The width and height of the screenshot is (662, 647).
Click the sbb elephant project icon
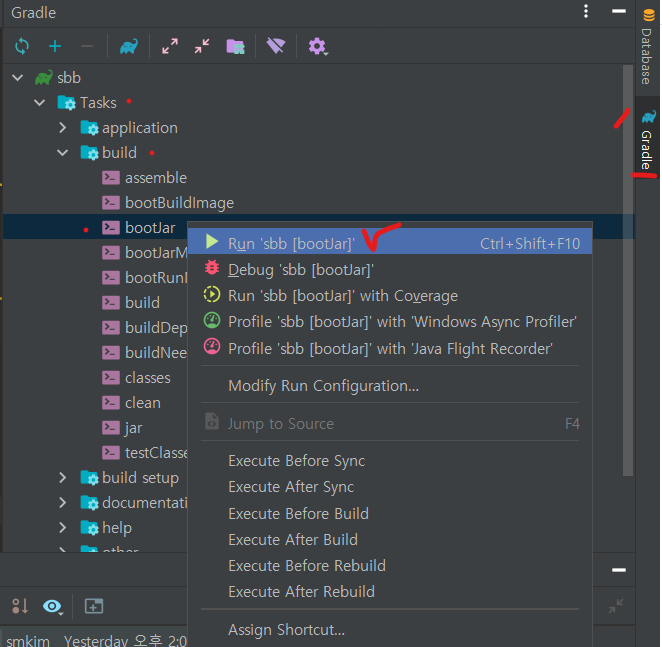point(44,78)
